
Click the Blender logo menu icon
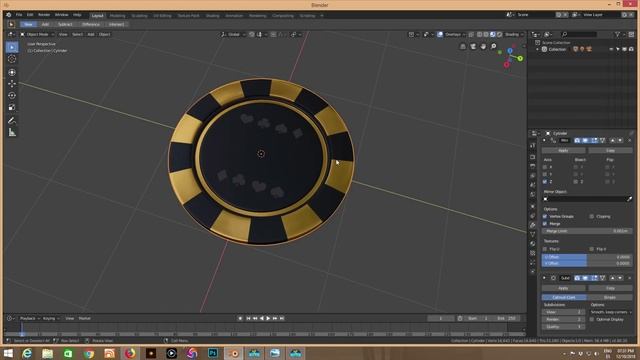(x=9, y=15)
